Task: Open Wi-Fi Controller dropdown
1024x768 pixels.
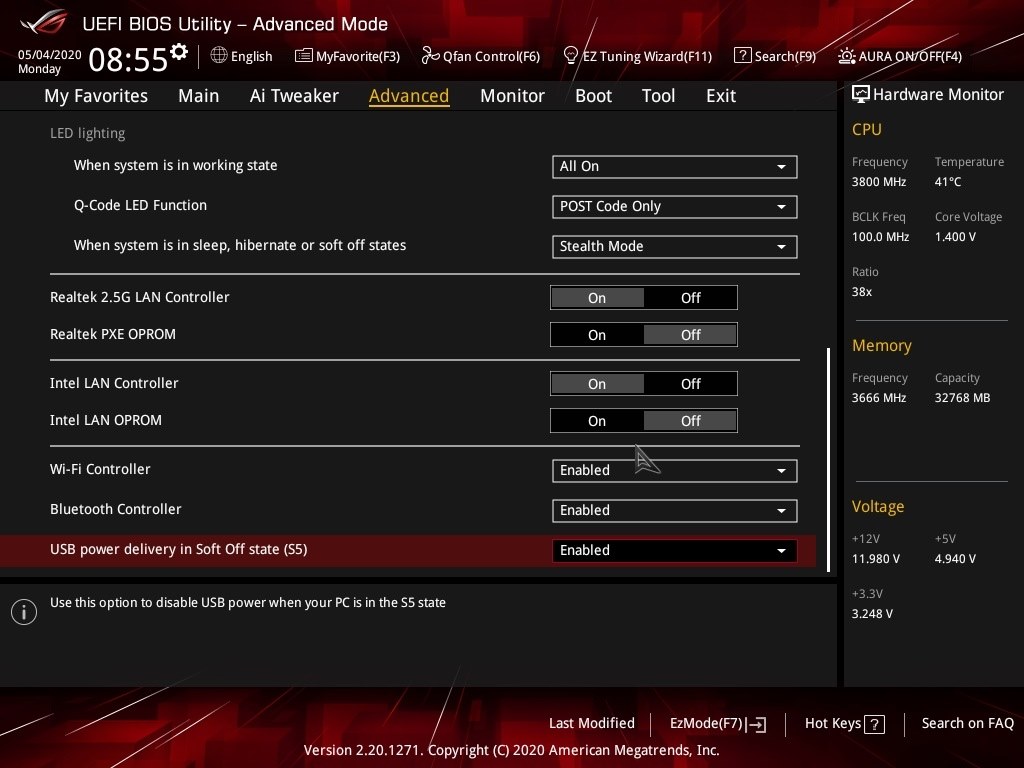Action: (675, 470)
